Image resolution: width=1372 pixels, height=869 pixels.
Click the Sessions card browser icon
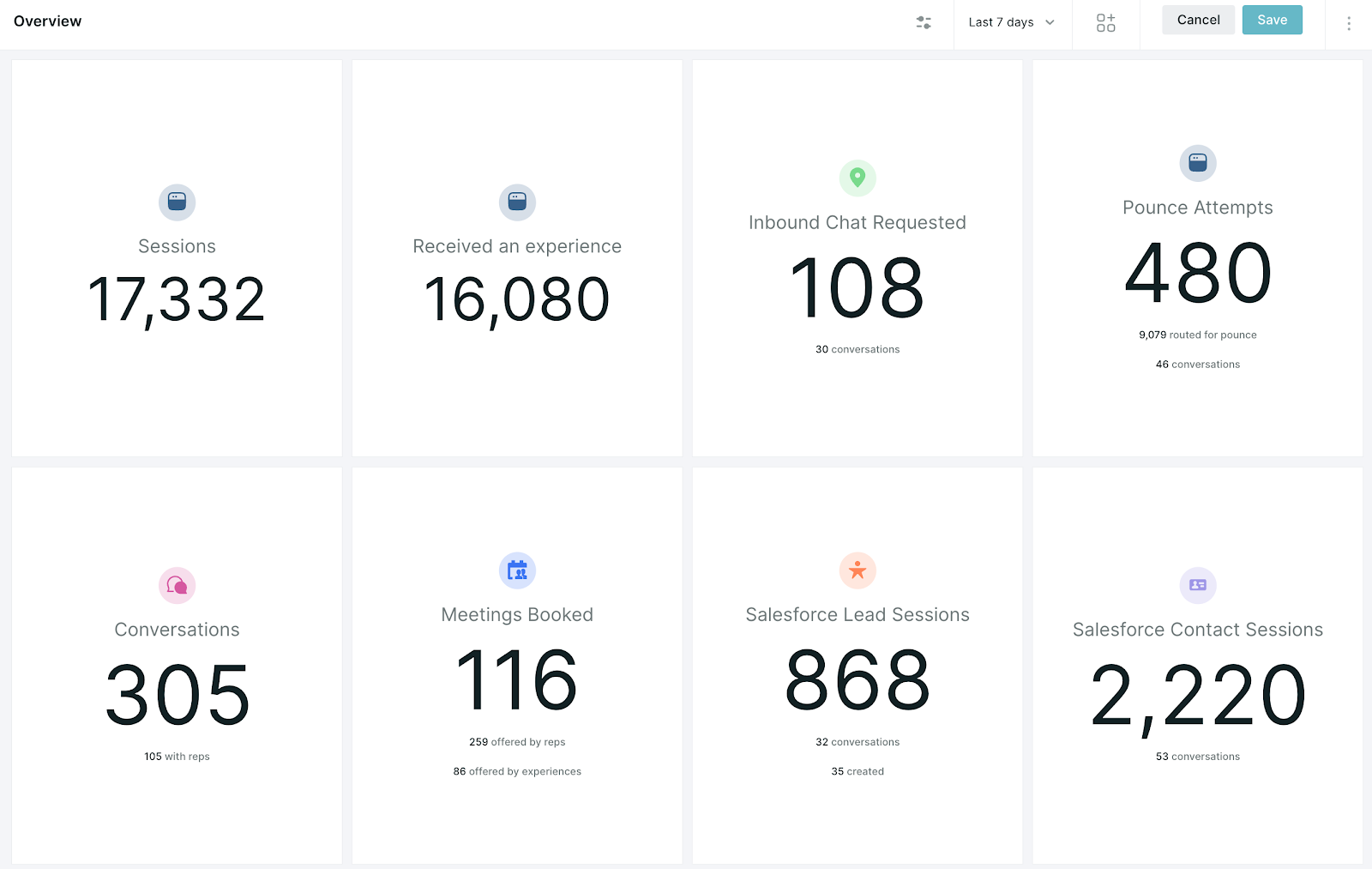[x=178, y=202]
